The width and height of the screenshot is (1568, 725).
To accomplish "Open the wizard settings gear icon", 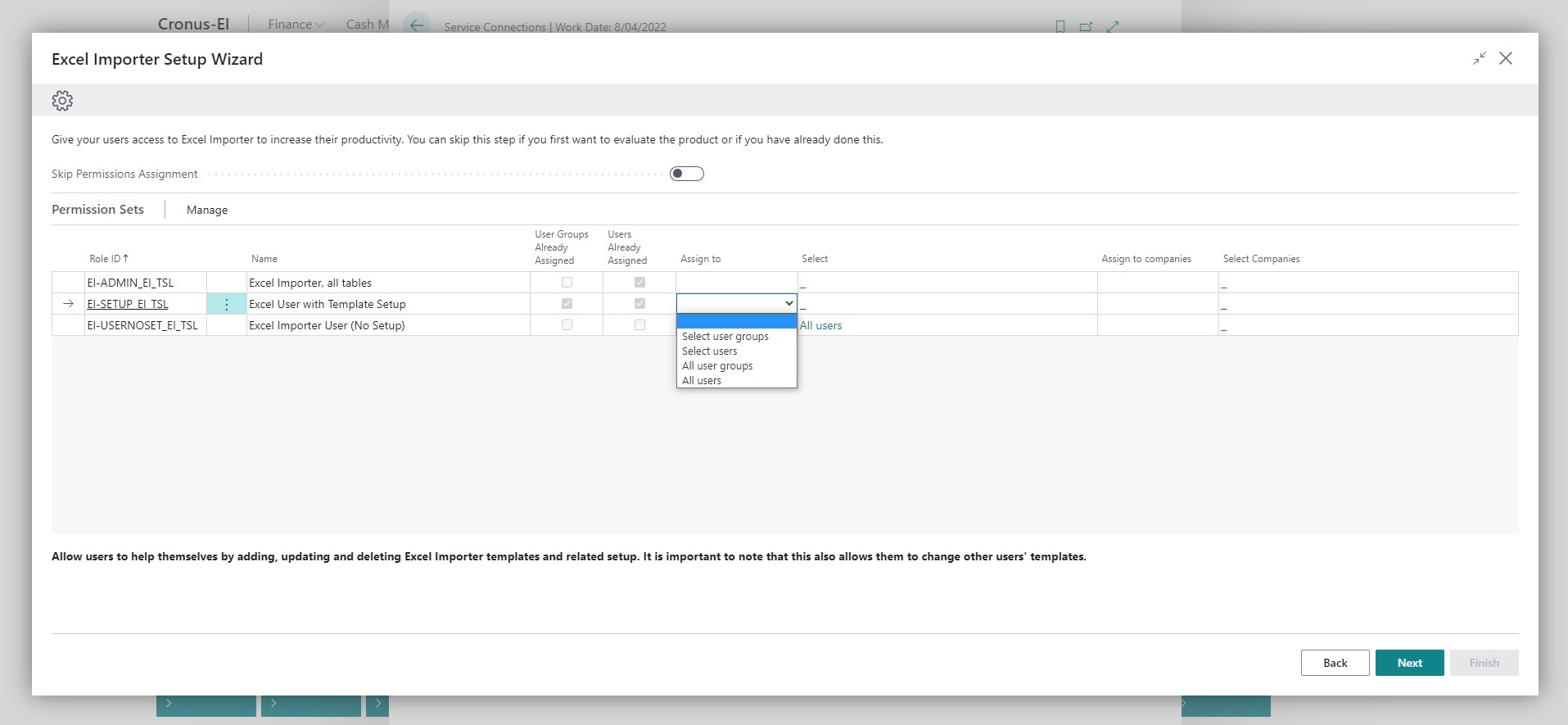I will 62,101.
